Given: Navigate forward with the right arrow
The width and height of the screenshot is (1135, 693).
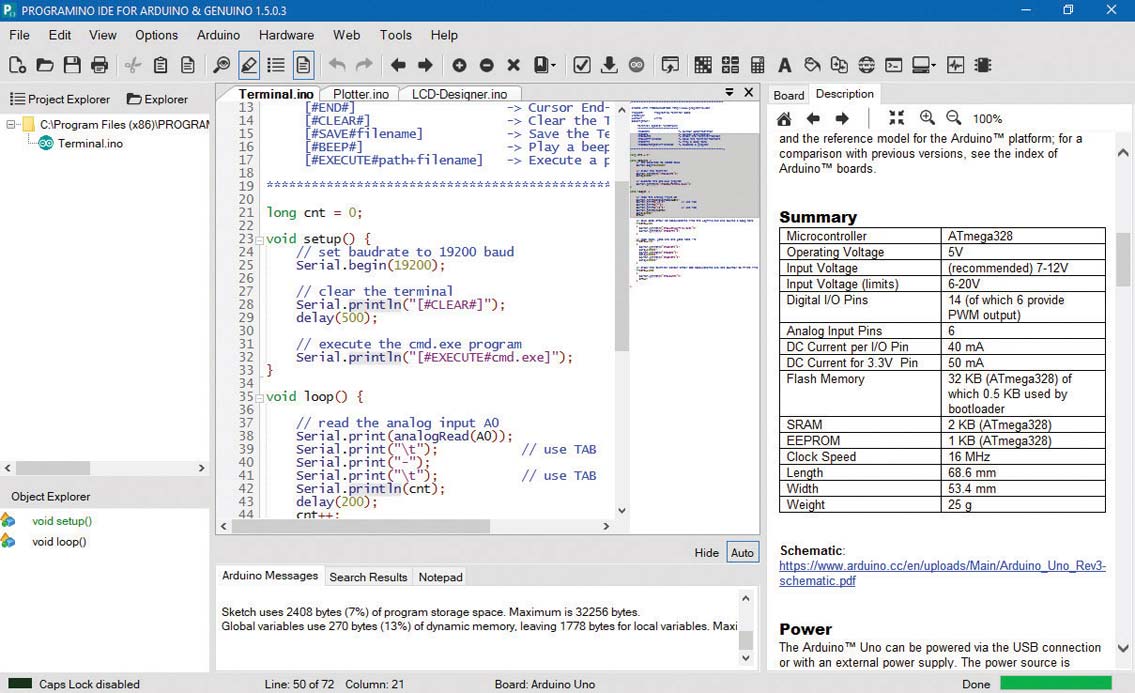Looking at the screenshot, I should (425, 65).
